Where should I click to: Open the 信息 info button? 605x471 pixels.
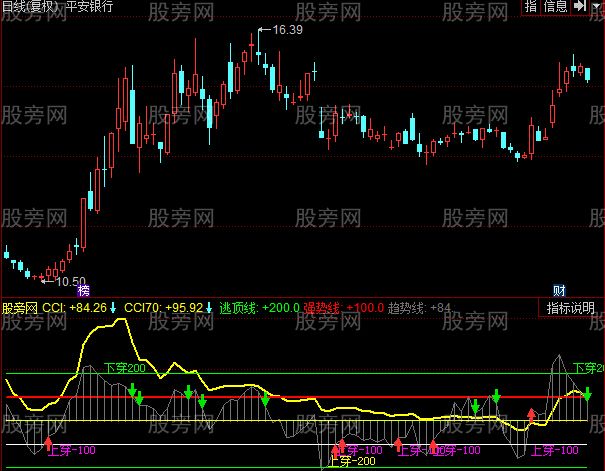coord(555,7)
